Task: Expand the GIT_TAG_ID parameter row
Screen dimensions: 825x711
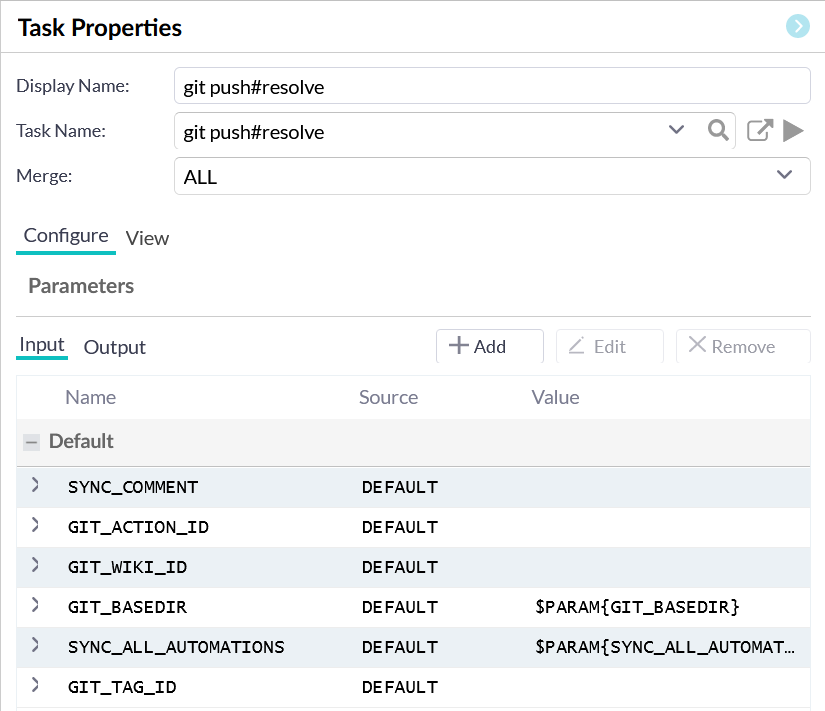Action: tap(35, 686)
